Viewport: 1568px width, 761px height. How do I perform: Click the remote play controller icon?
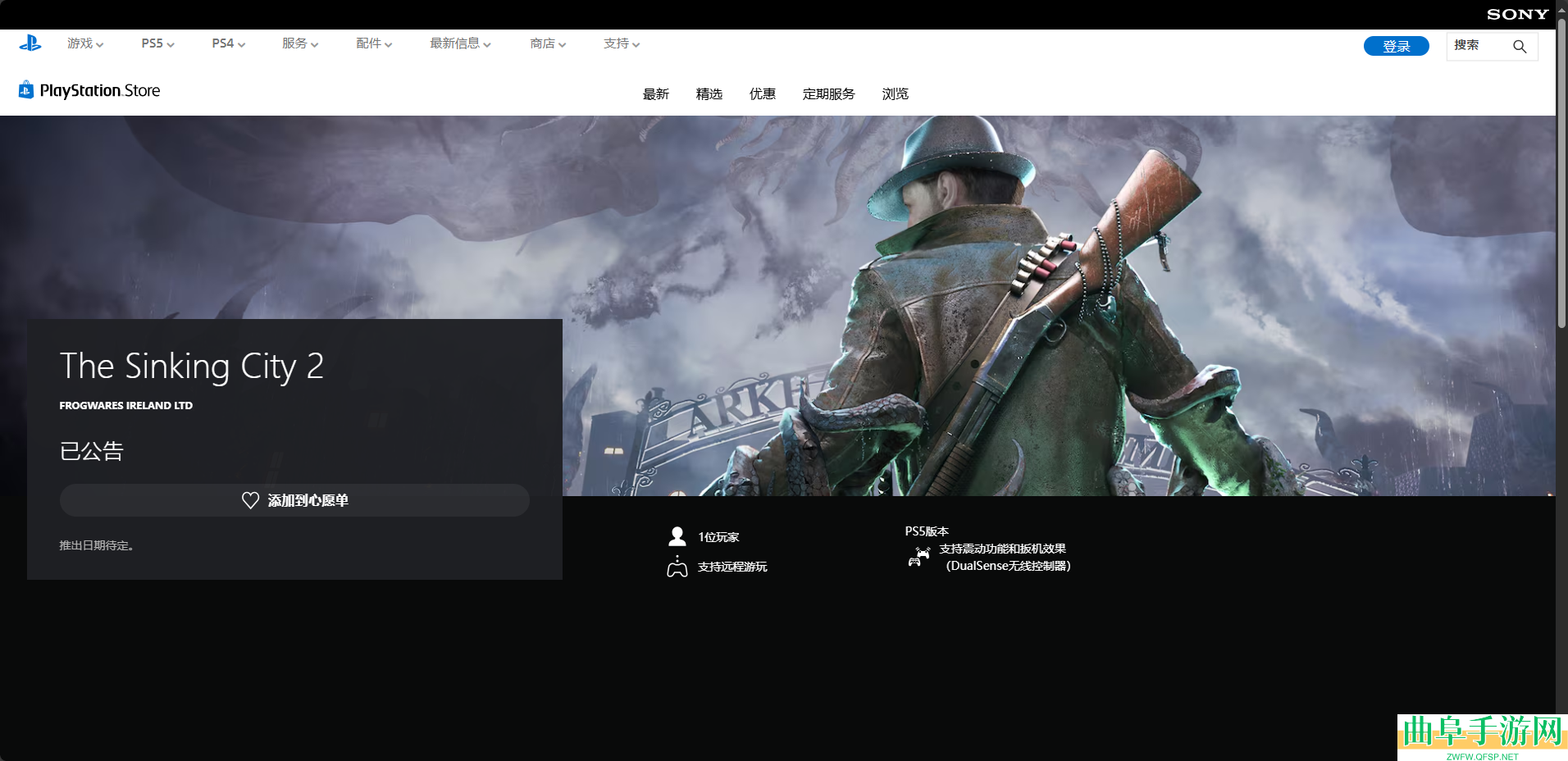pos(677,566)
